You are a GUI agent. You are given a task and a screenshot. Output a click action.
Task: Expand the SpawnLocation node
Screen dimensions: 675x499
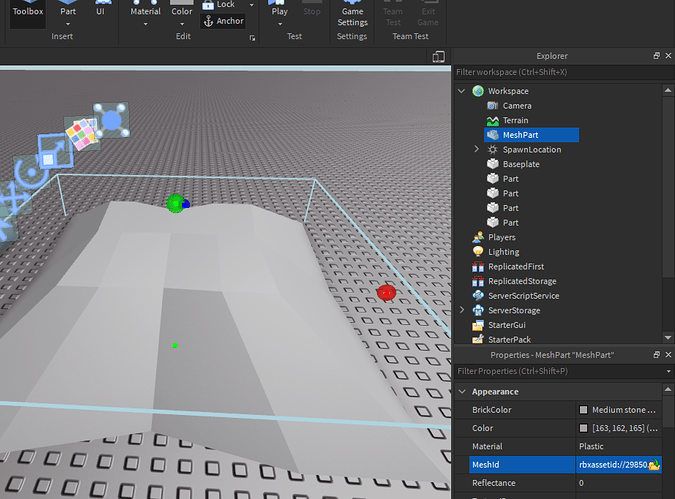476,149
